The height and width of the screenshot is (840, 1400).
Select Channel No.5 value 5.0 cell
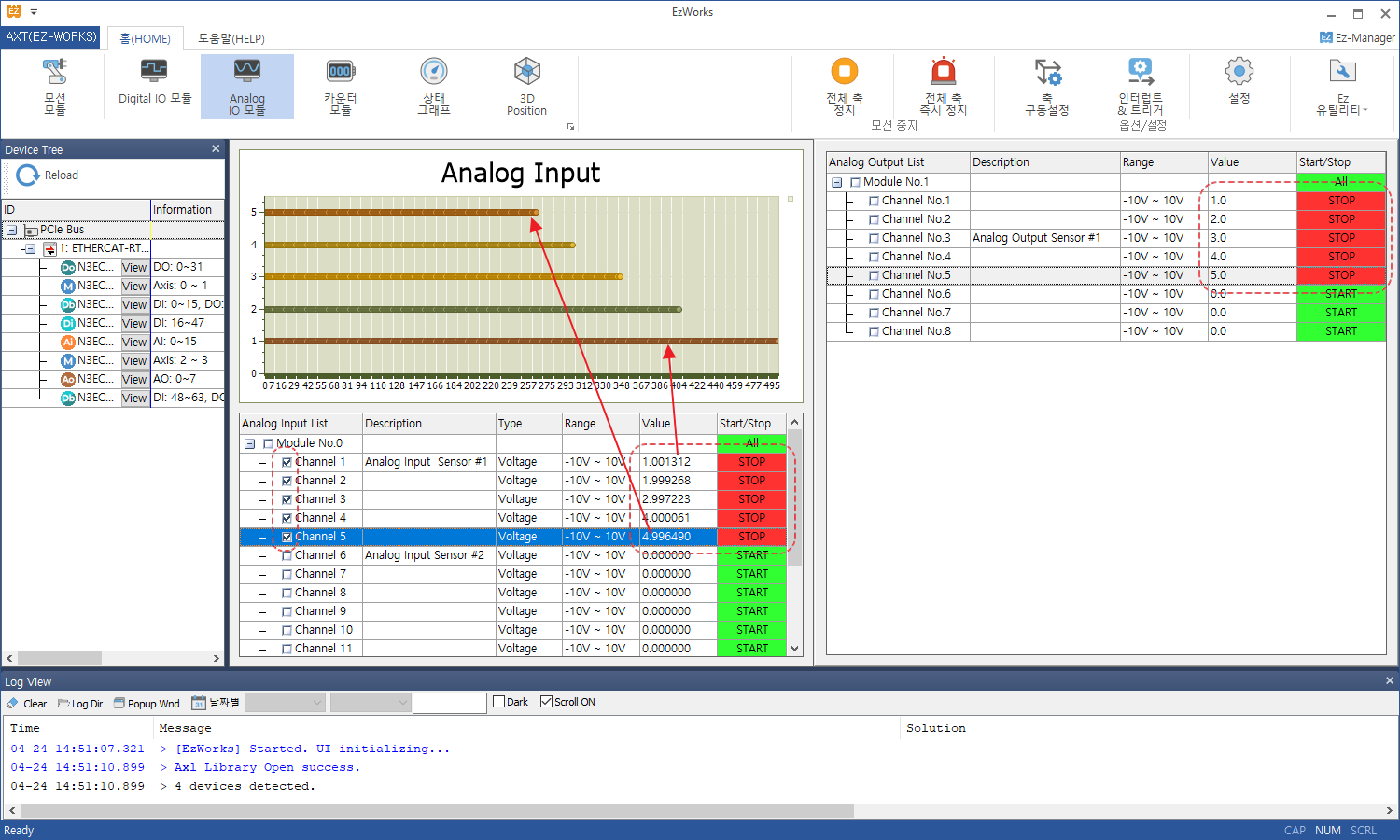tap(1253, 275)
